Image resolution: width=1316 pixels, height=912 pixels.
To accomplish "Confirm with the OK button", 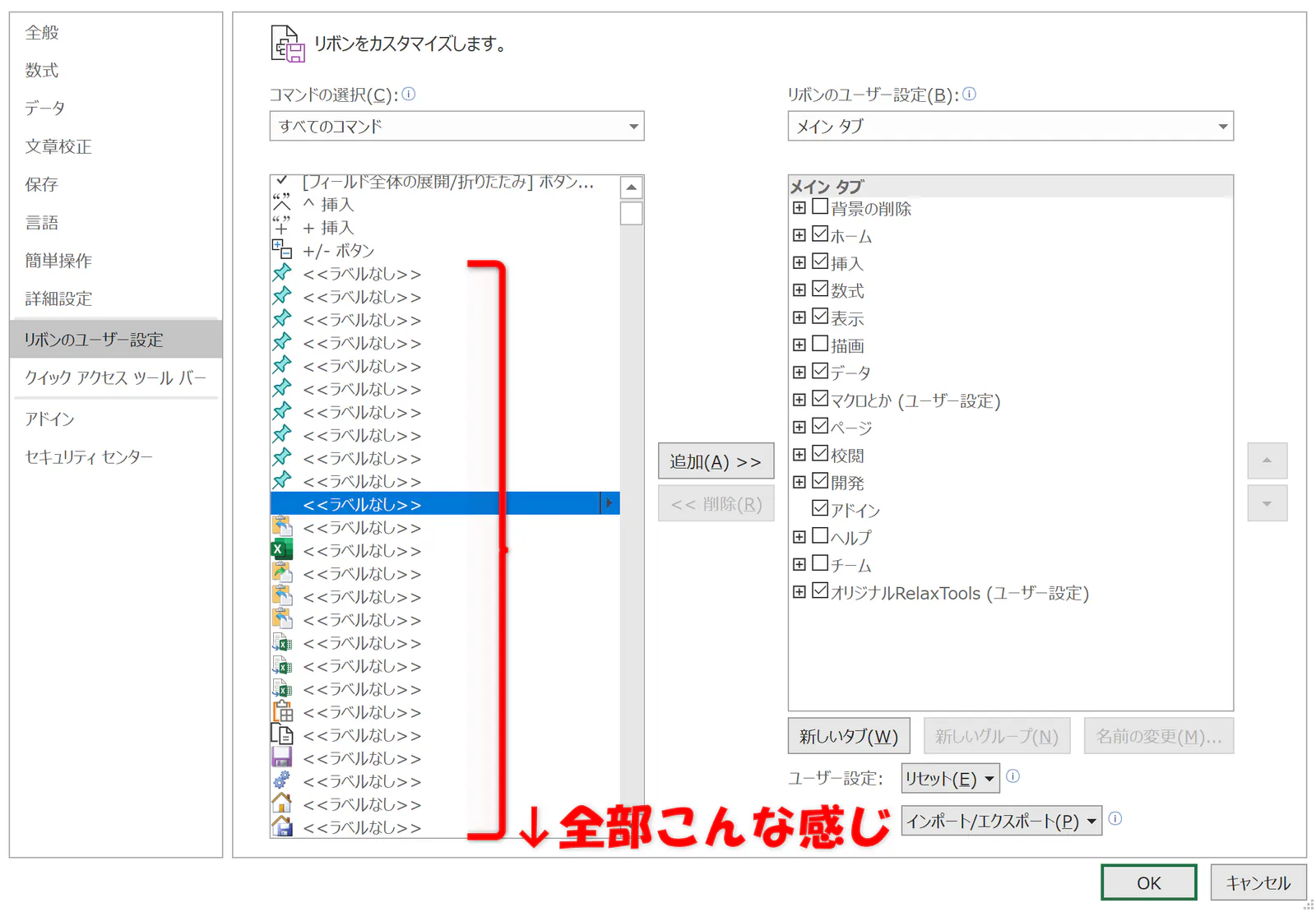I will click(1149, 882).
